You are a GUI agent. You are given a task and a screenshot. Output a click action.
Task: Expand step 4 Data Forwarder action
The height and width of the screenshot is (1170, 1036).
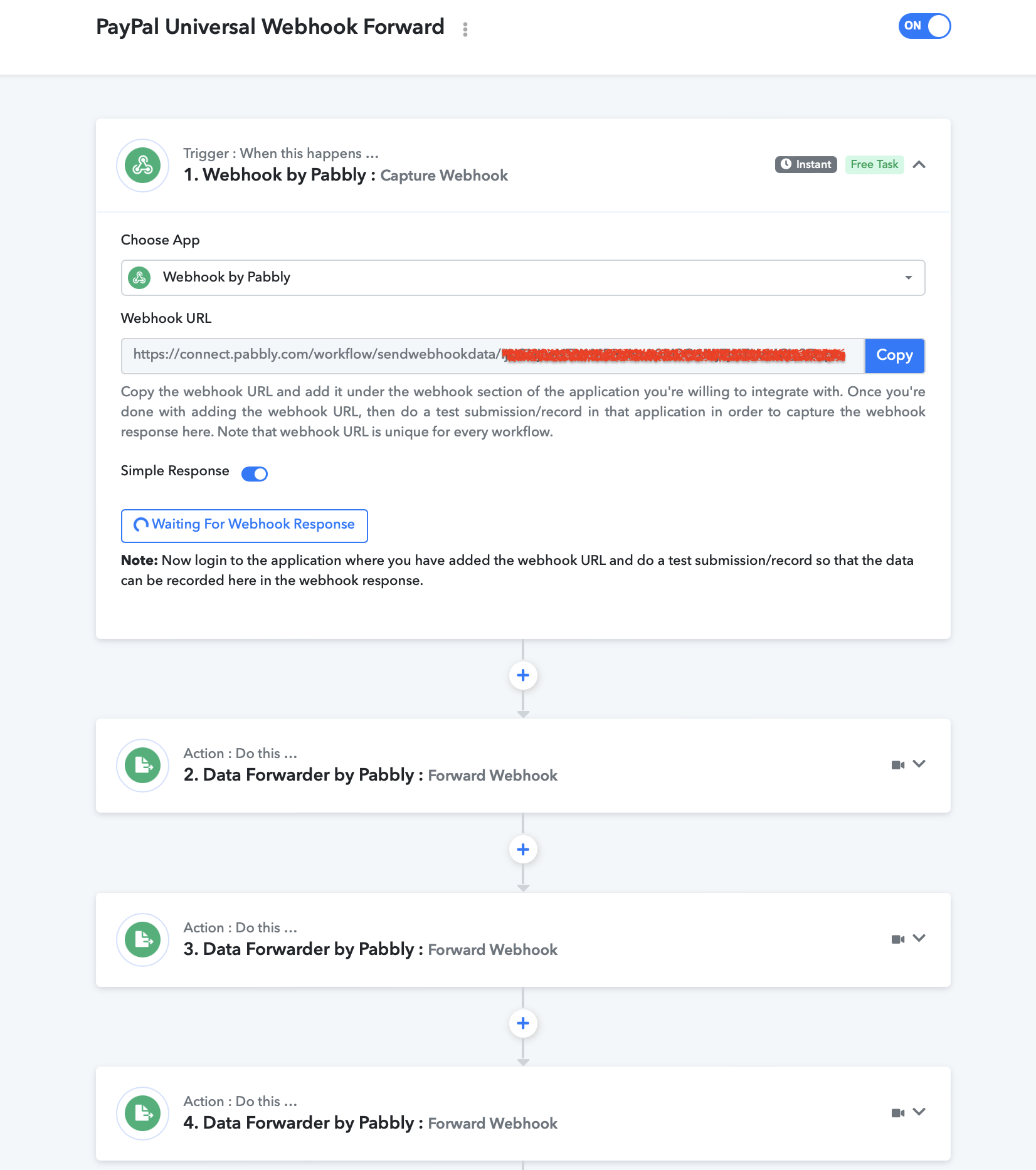click(x=919, y=1112)
